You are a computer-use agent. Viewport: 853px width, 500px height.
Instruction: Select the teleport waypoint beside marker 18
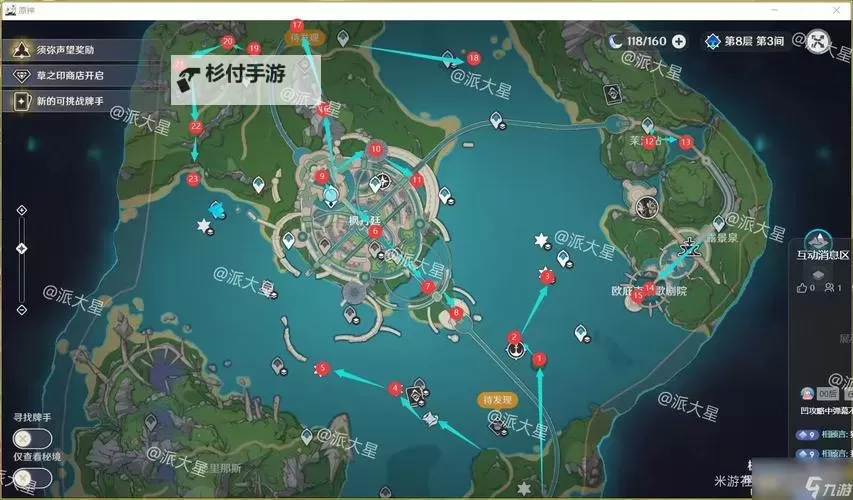448,58
